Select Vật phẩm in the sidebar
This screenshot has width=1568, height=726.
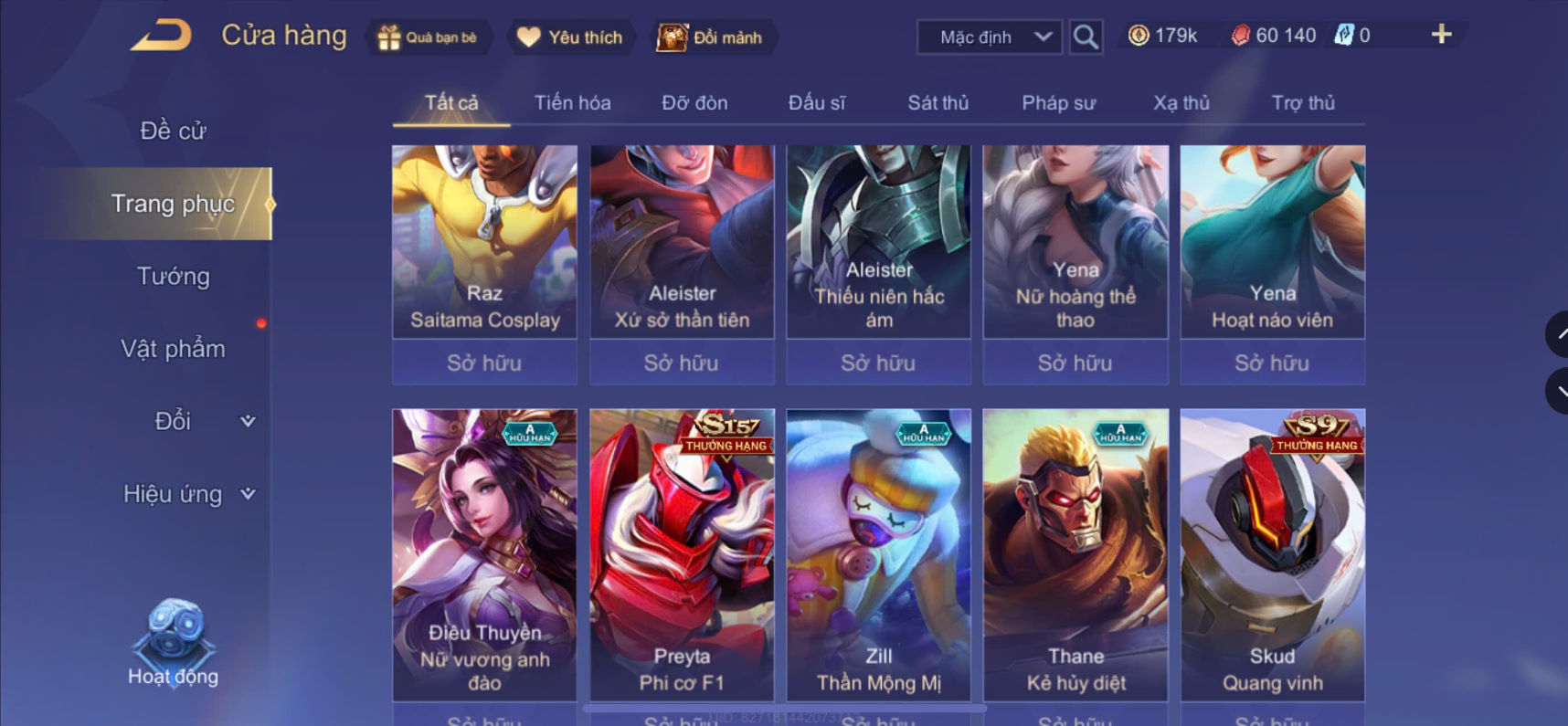(173, 349)
